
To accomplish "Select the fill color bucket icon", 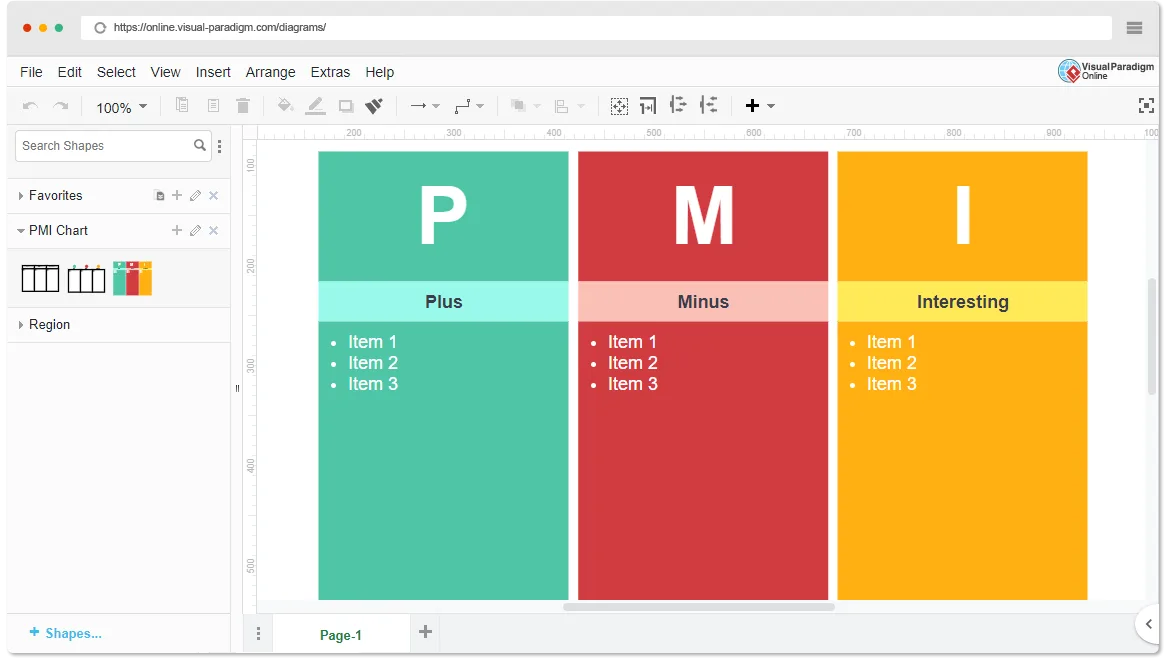I will pos(284,105).
